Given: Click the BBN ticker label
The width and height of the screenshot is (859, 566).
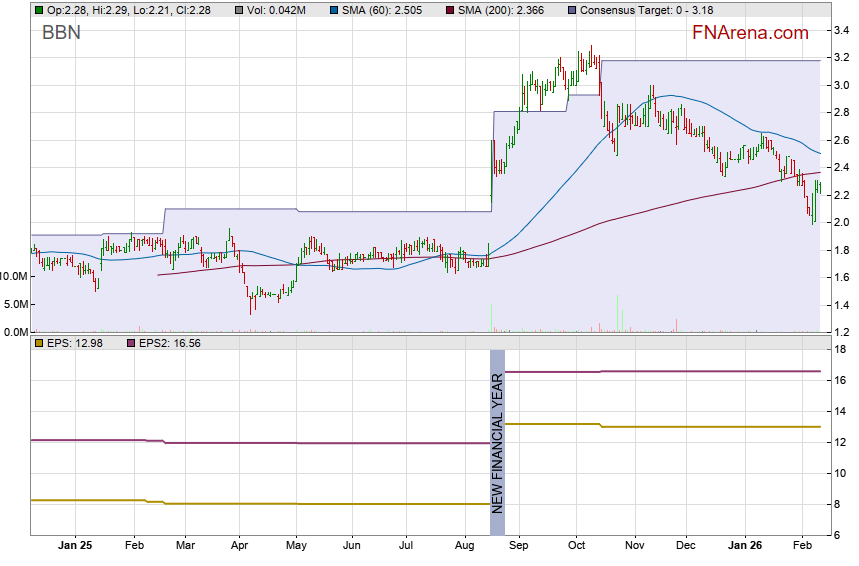Looking at the screenshot, I should [62, 33].
